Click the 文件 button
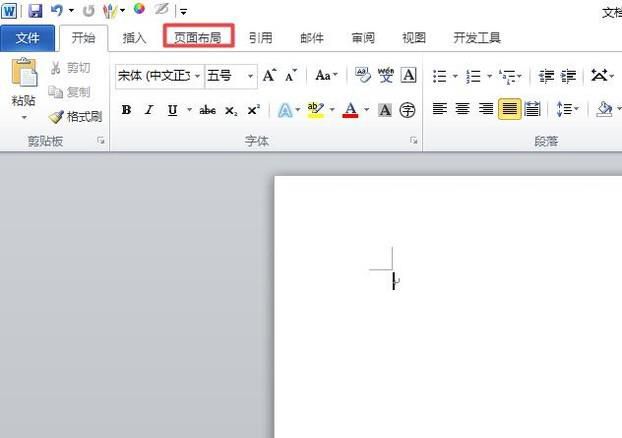 pos(28,38)
